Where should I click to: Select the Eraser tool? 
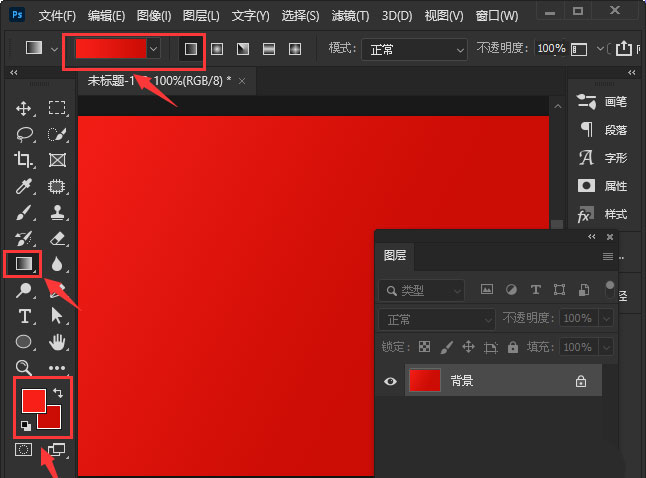[x=57, y=239]
